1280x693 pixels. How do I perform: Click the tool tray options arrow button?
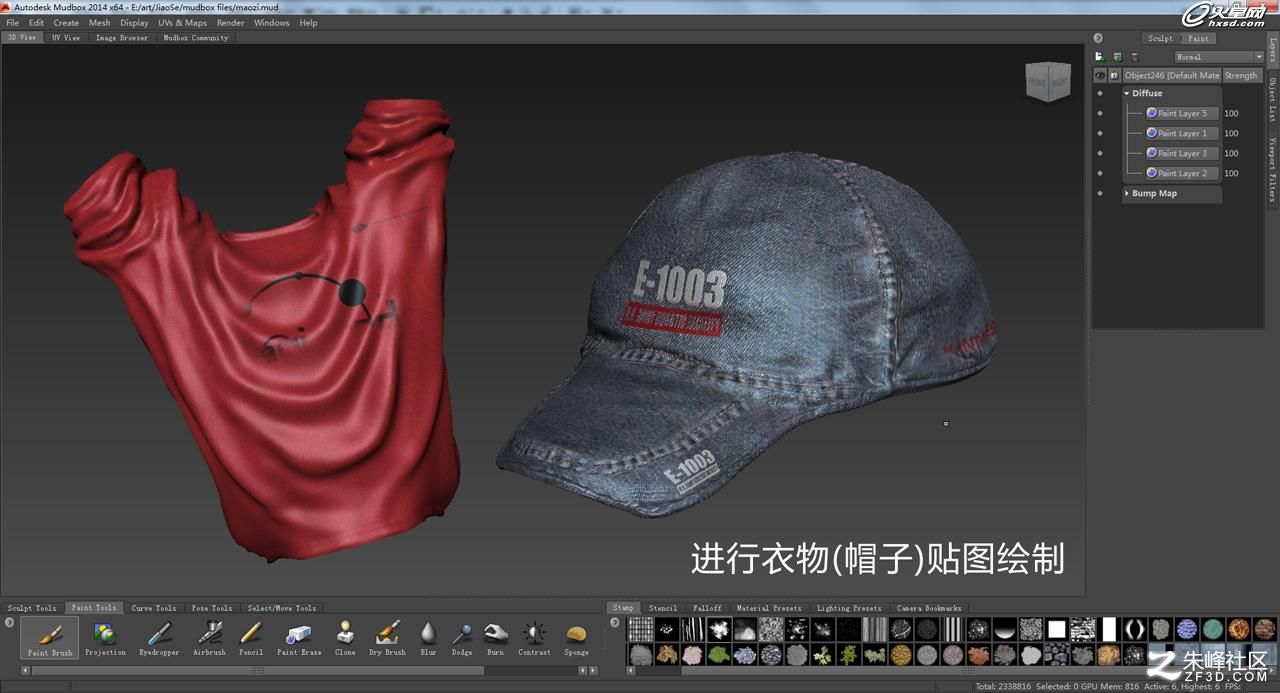tap(10, 622)
